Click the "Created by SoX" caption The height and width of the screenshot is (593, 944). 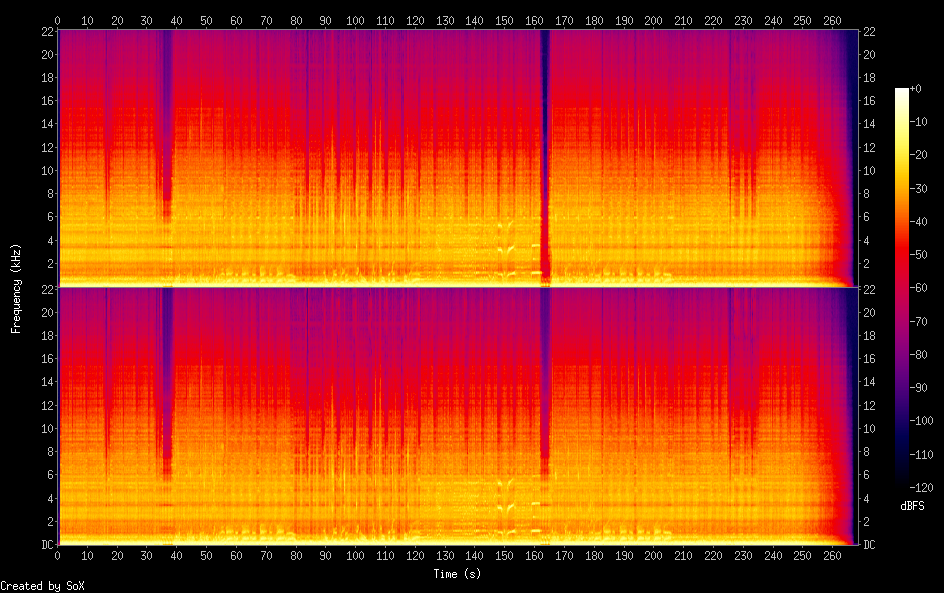pos(42,586)
